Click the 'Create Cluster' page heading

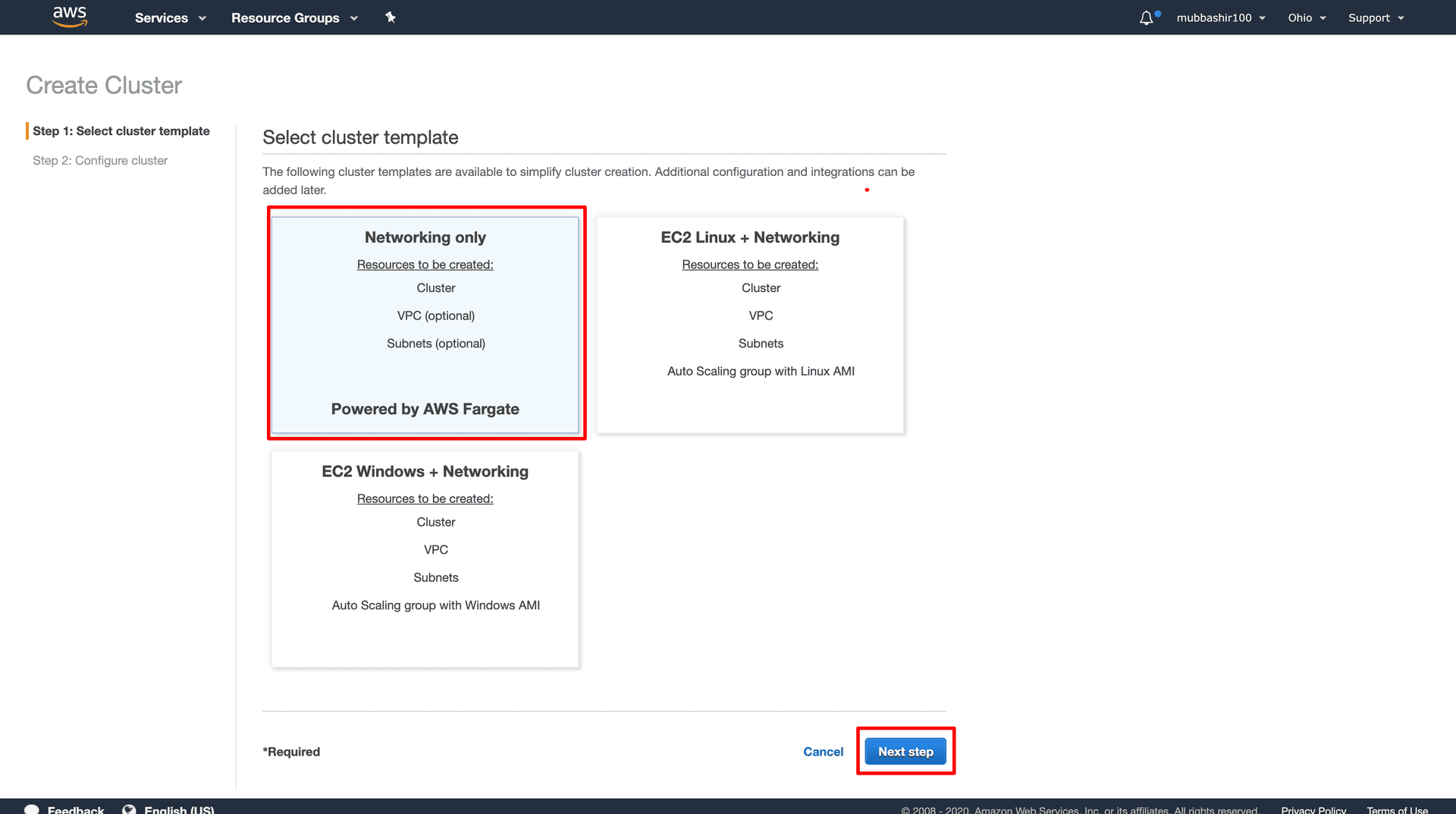point(104,85)
